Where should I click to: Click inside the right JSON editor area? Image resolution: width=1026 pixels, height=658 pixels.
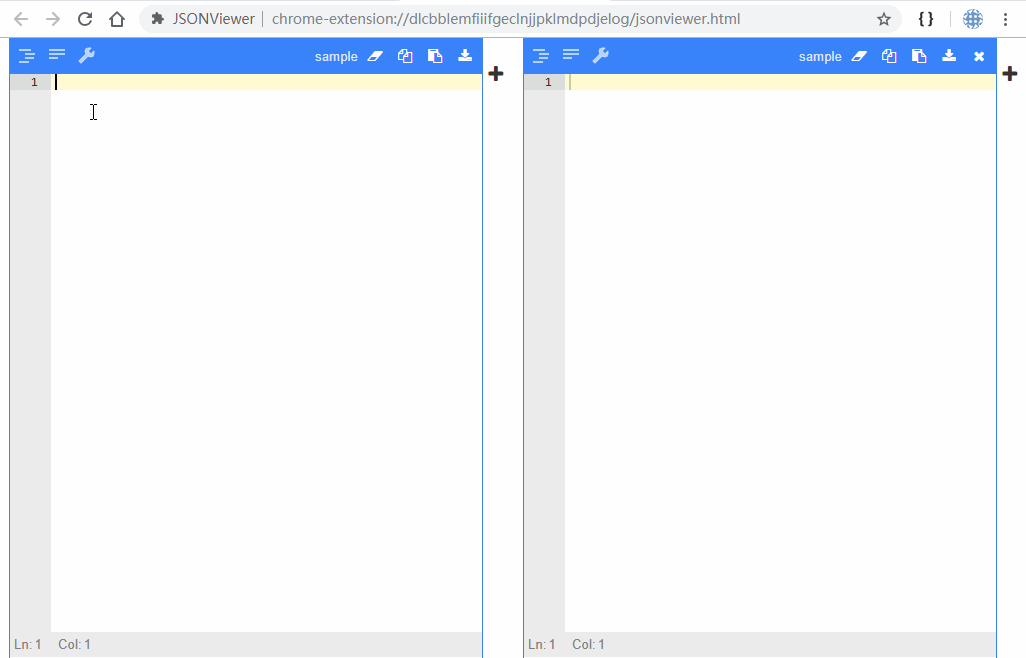pyautogui.click(x=780, y=353)
